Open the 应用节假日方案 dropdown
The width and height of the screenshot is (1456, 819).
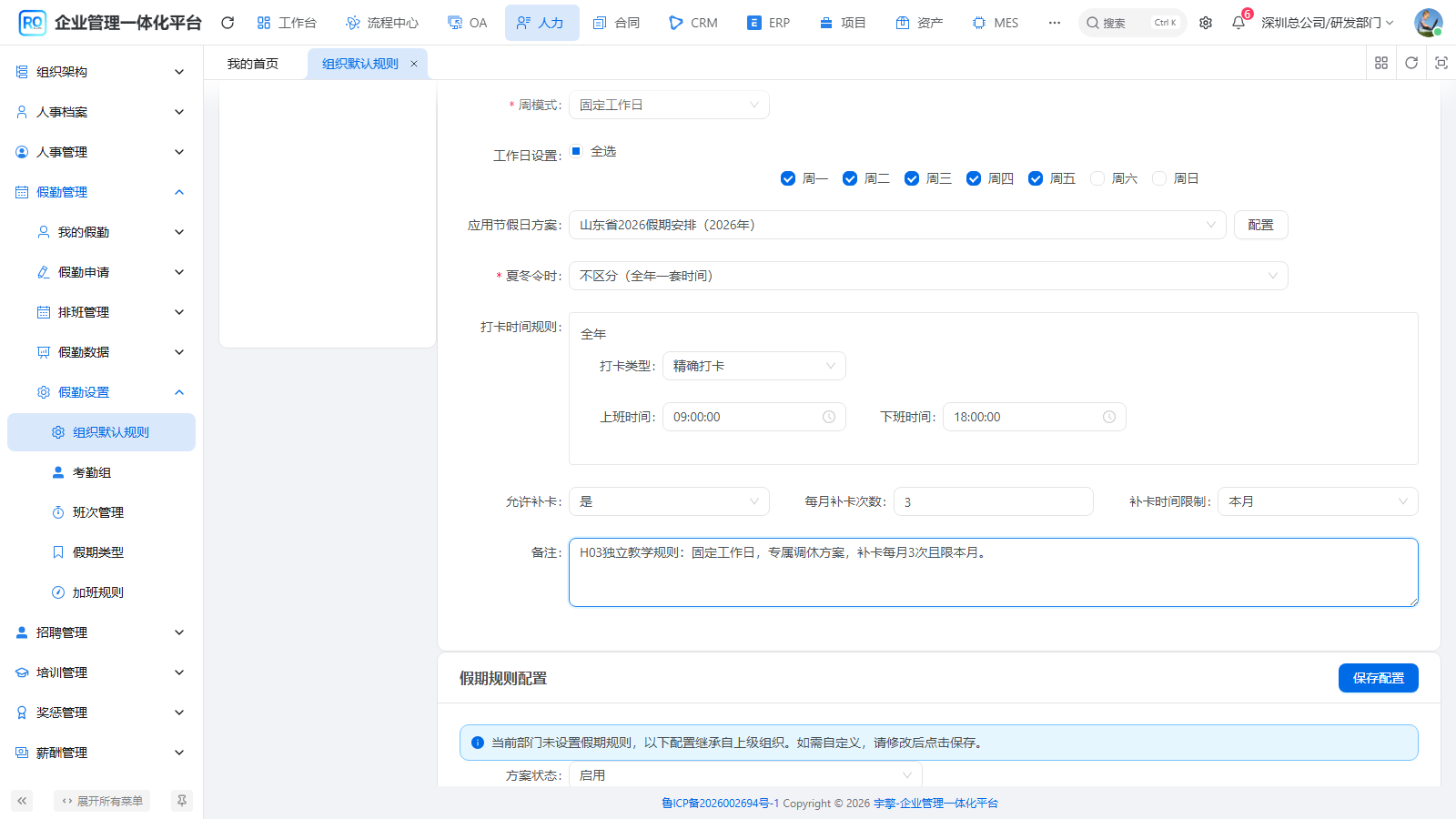[x=897, y=225]
